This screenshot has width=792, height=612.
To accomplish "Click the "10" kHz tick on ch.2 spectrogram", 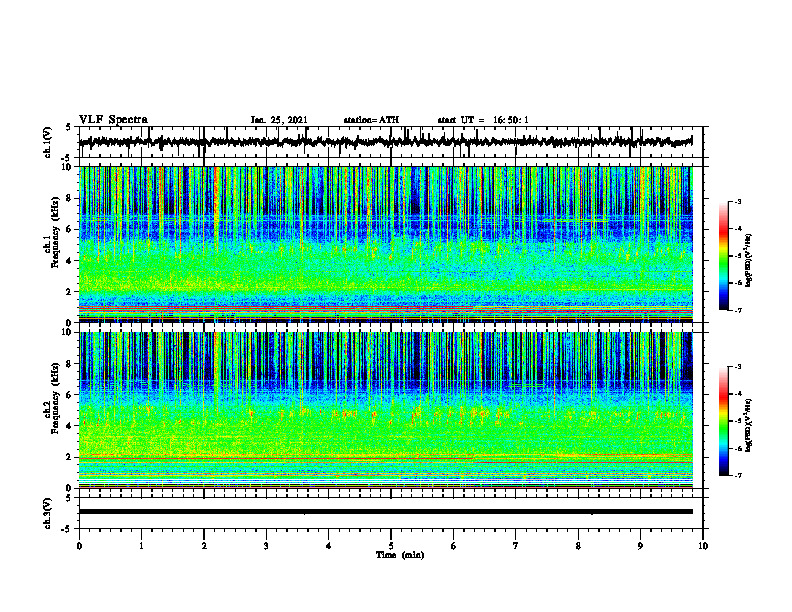I will [x=69, y=332].
